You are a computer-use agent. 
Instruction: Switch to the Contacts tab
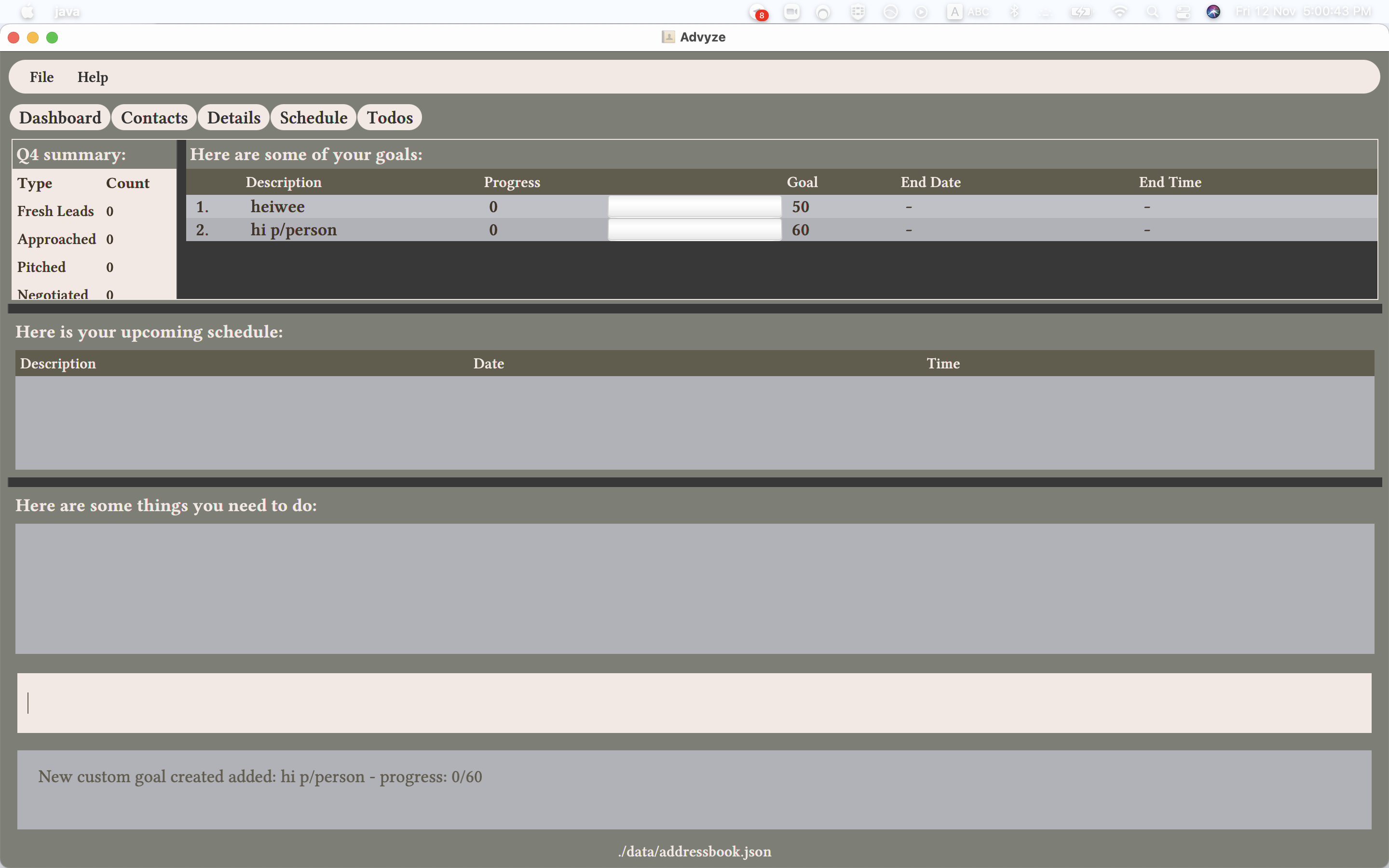[154, 118]
